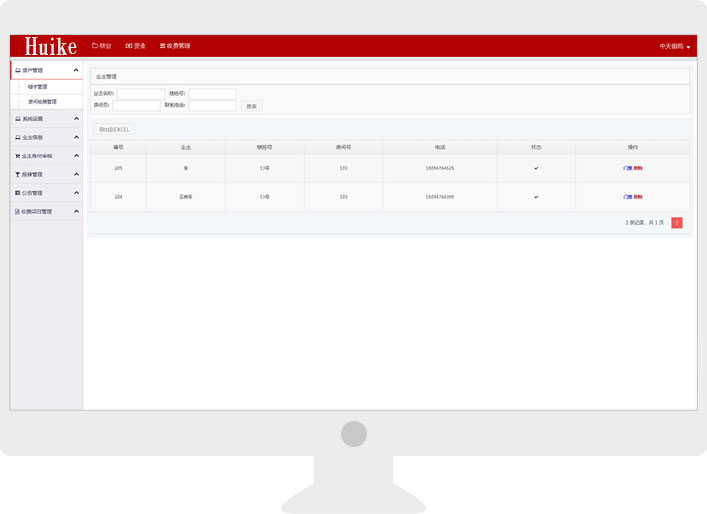Focus the 业主名称 input field
Viewport: 707px width, 514px height.
[x=141, y=94]
